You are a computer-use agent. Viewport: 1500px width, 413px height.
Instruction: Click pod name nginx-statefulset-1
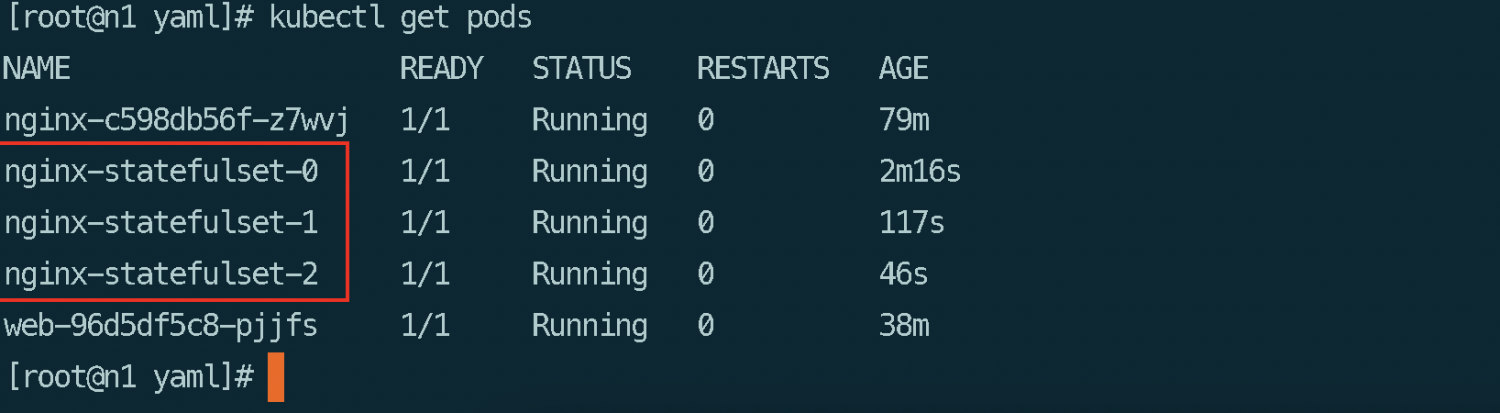pyautogui.click(x=161, y=223)
